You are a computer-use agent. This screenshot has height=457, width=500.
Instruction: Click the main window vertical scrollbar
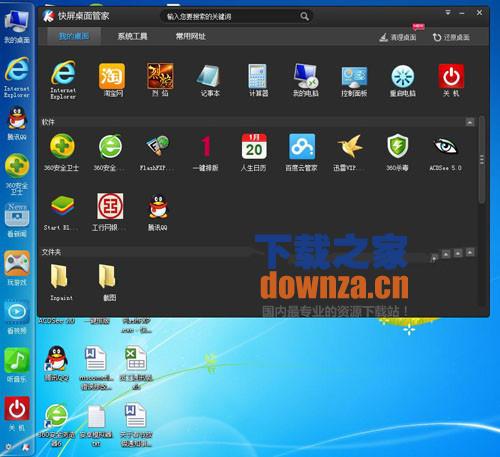click(x=482, y=159)
